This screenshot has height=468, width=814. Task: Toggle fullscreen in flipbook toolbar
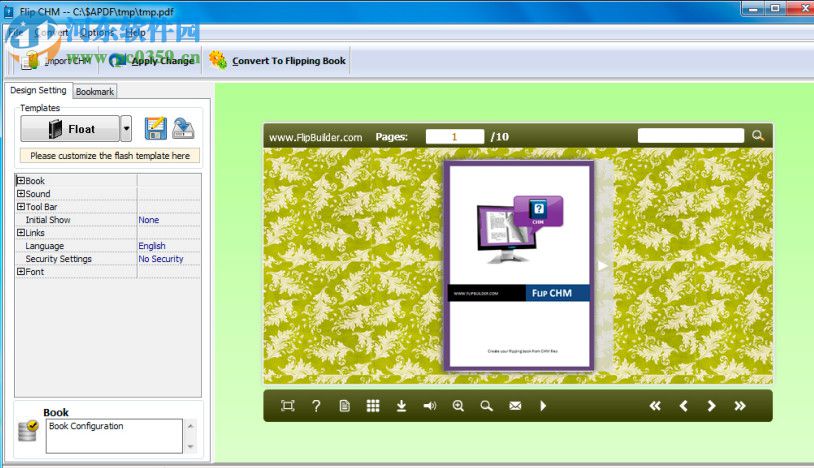coord(288,406)
